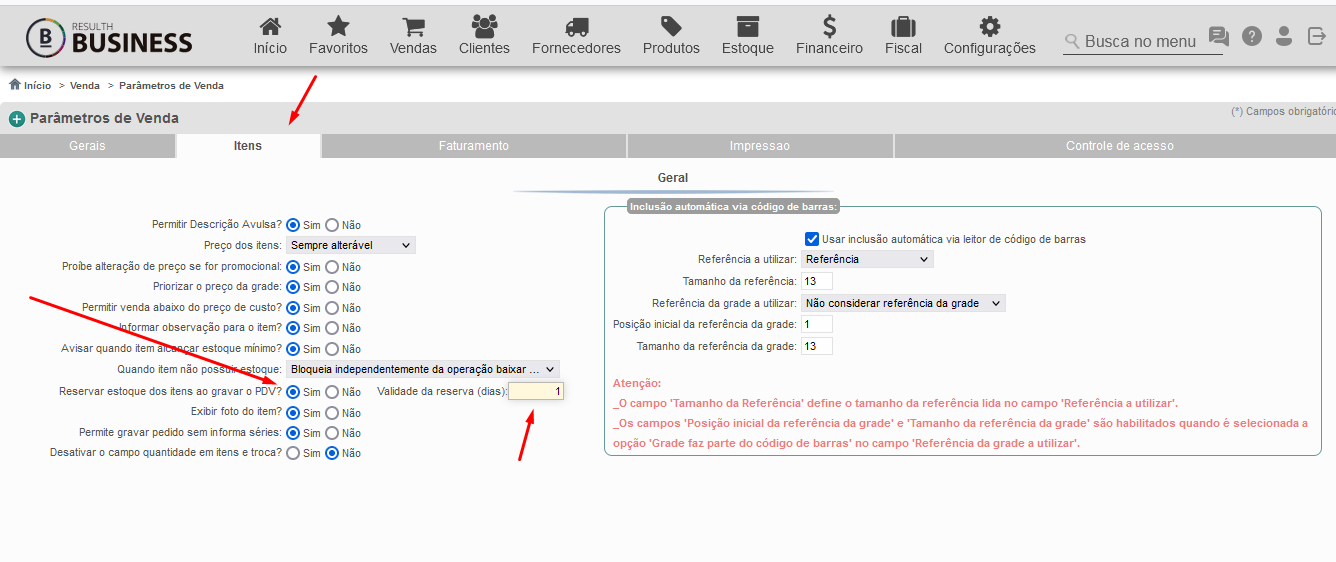The height and width of the screenshot is (562, 1336).
Task: Click the help question mark icon
Action: pyautogui.click(x=1252, y=36)
